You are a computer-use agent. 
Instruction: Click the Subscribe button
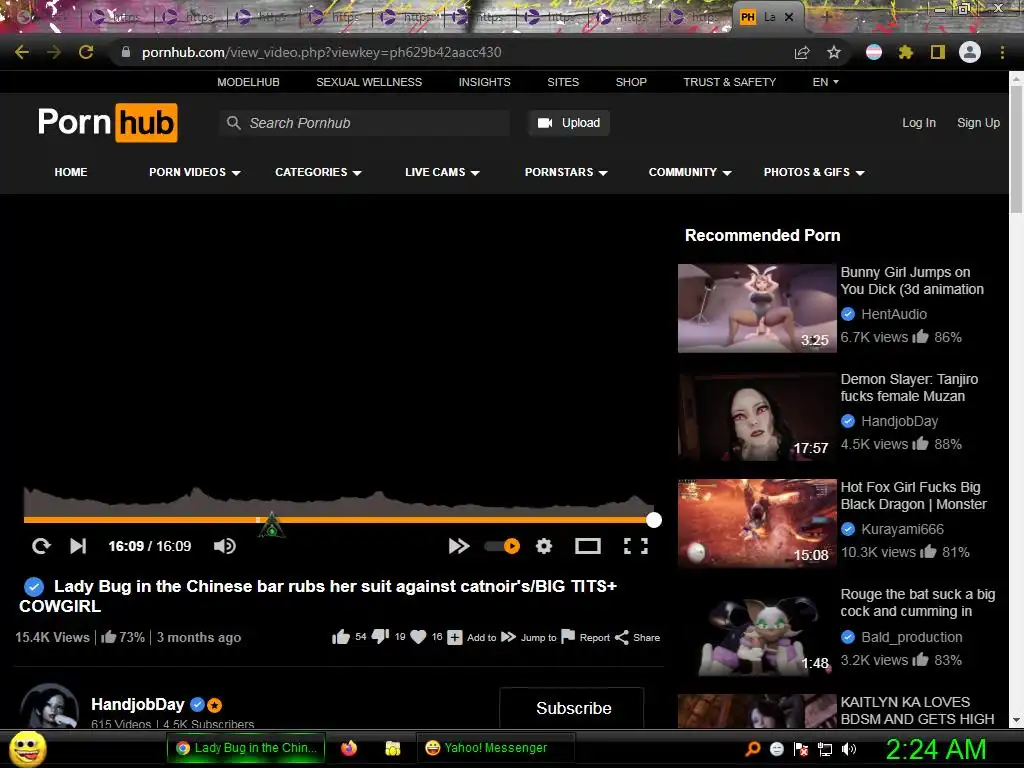(x=573, y=708)
